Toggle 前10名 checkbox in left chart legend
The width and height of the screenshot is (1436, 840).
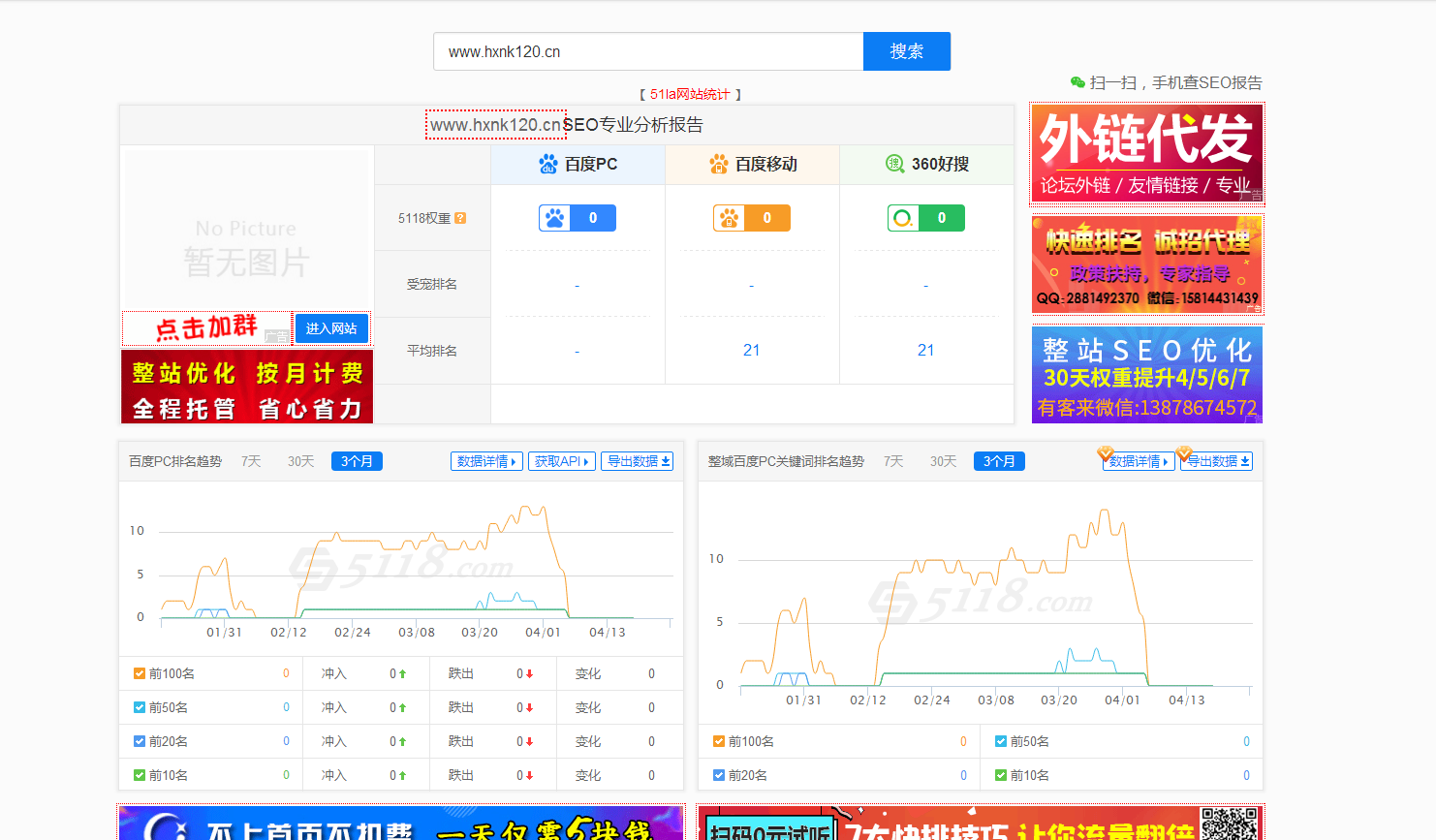click(x=140, y=775)
